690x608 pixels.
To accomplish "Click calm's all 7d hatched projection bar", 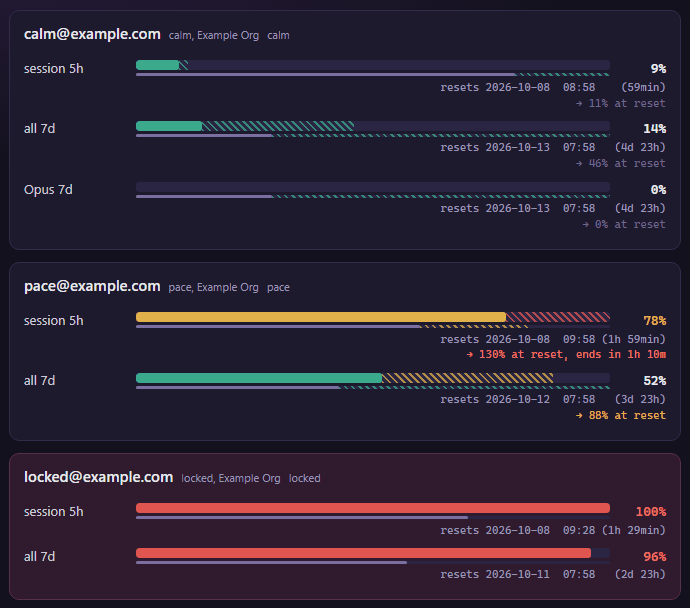I will [278, 126].
